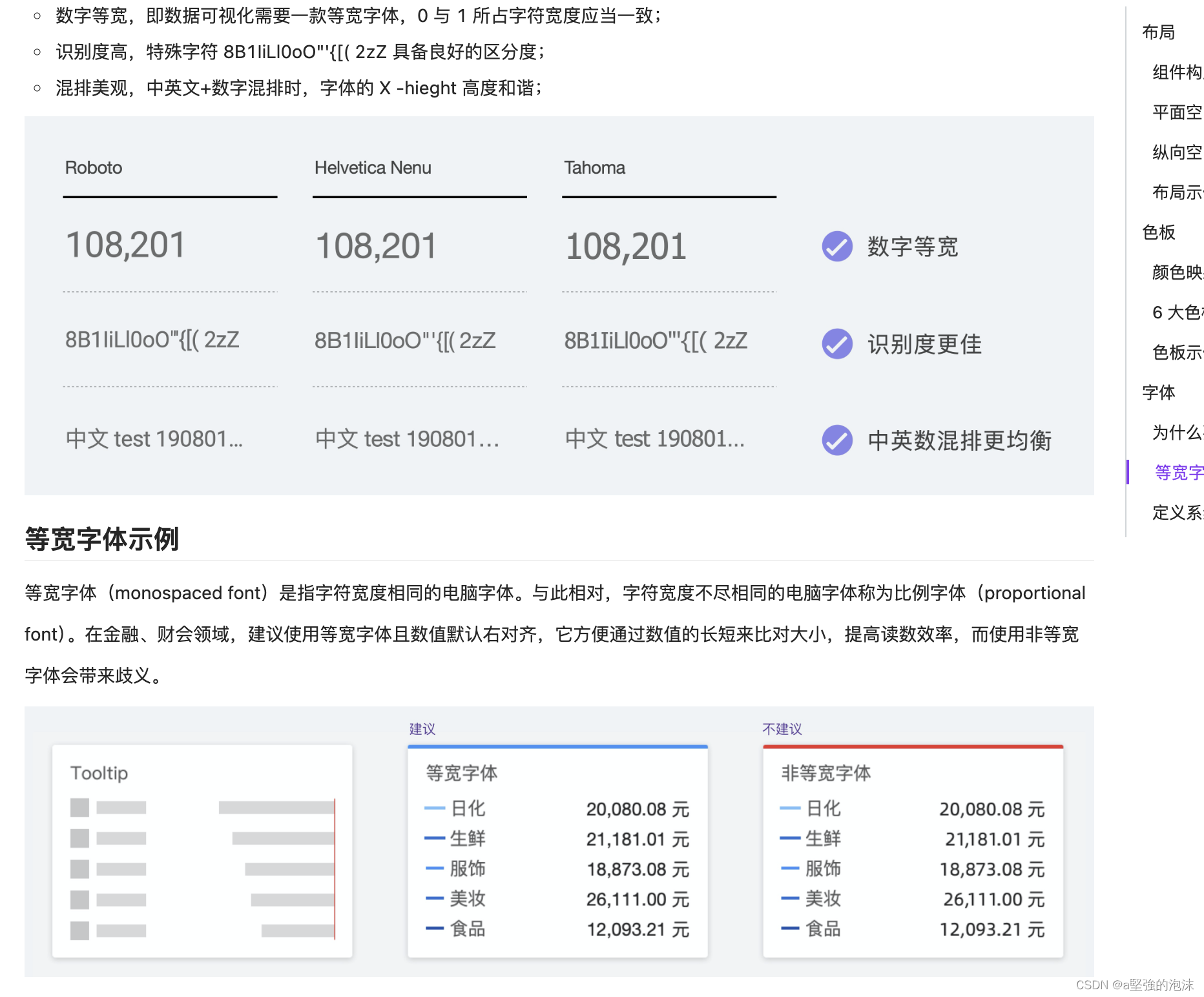This screenshot has height=997, width=1204.
Task: Click the 非等宽字体 card title
Action: pos(825,773)
